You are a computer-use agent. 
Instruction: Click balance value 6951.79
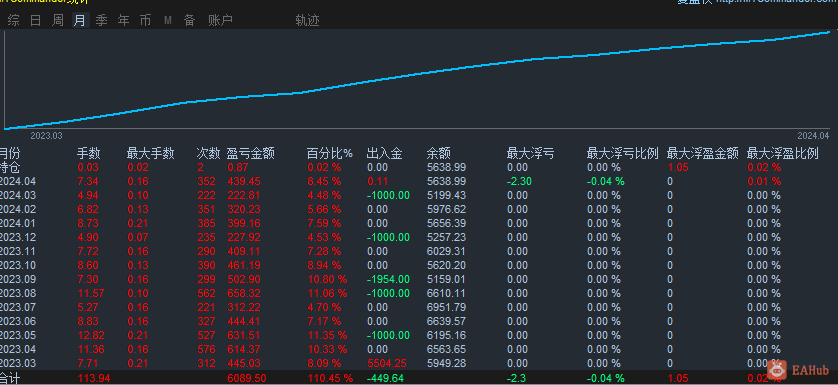click(446, 307)
